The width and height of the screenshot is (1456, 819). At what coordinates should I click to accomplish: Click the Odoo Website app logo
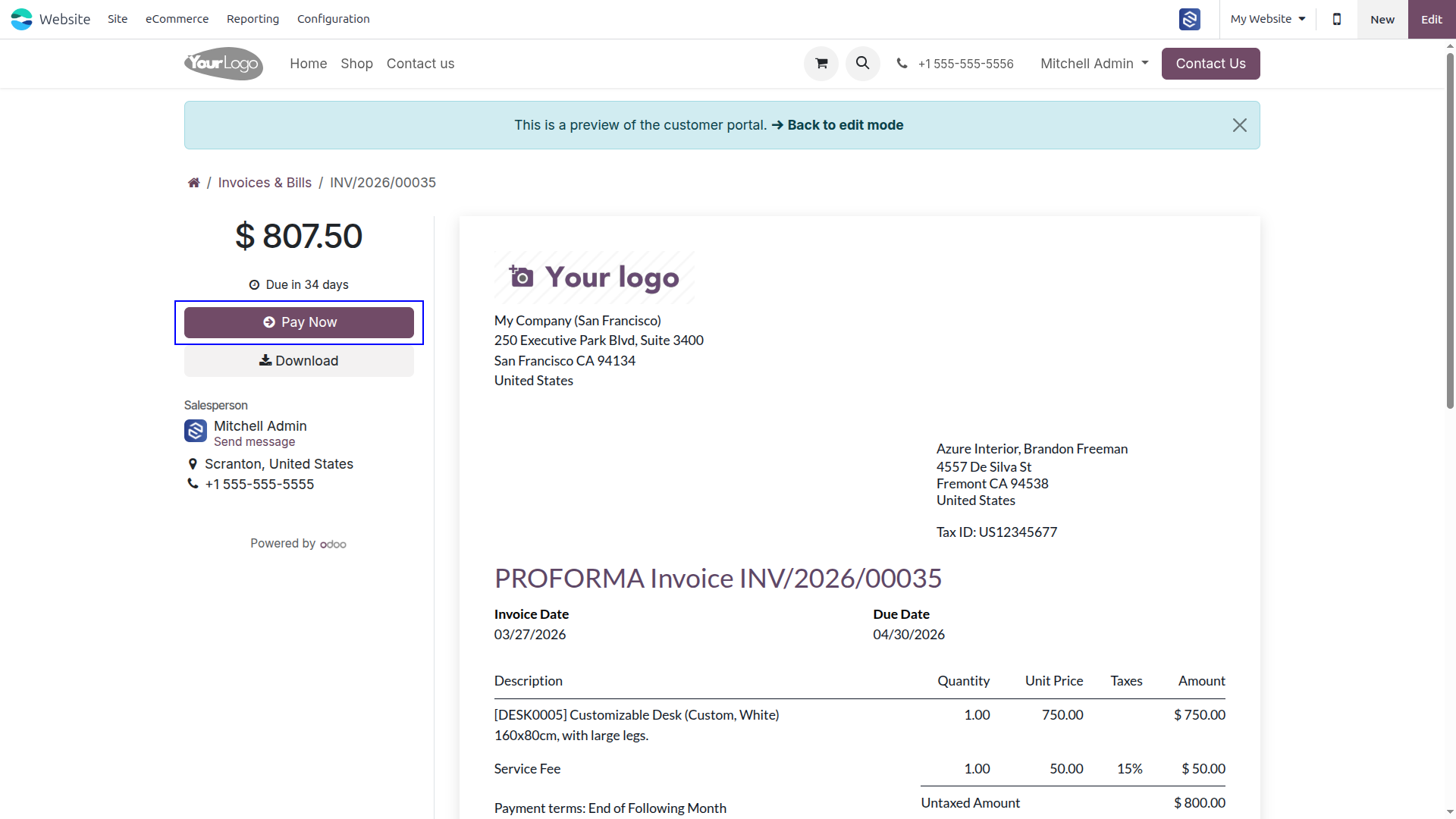22,19
